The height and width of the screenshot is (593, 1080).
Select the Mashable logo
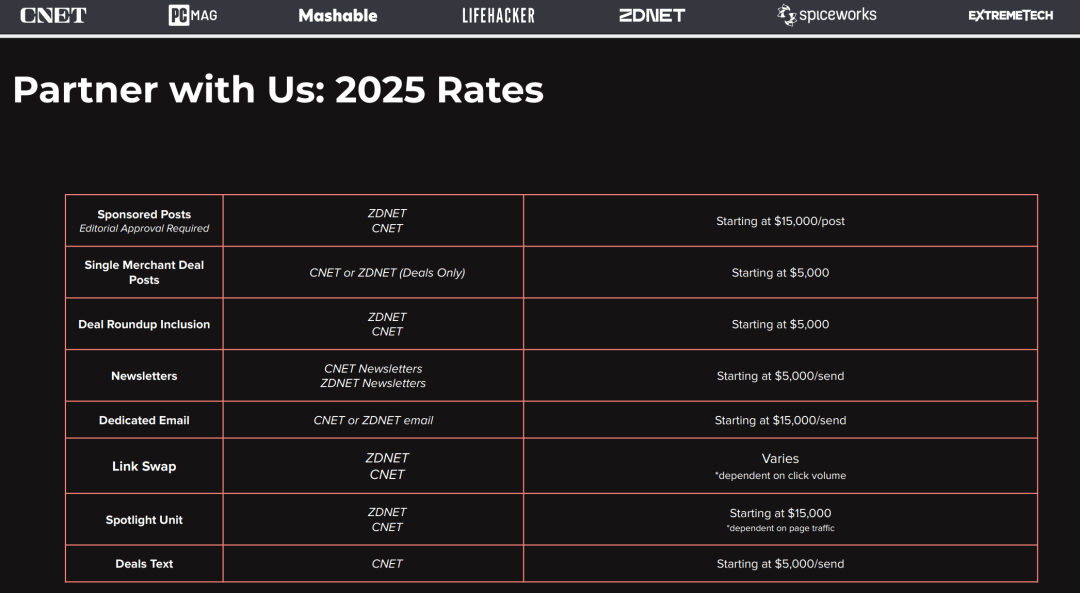pos(338,15)
